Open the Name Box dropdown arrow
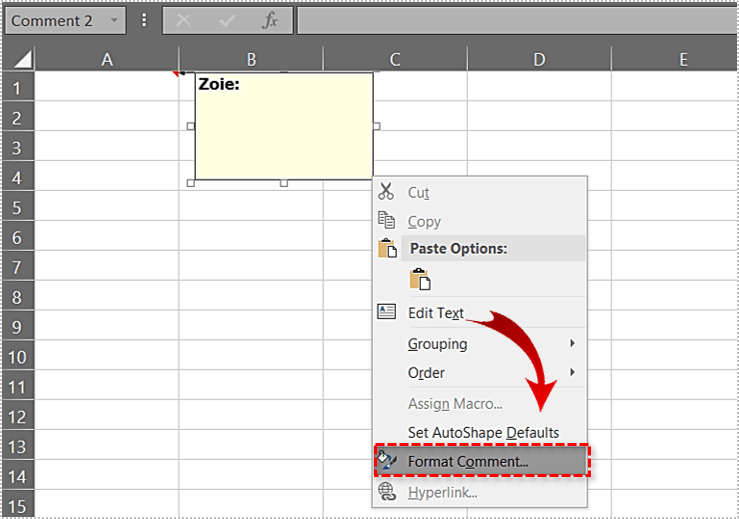Screen dimensions: 739x519 tap(113, 20)
